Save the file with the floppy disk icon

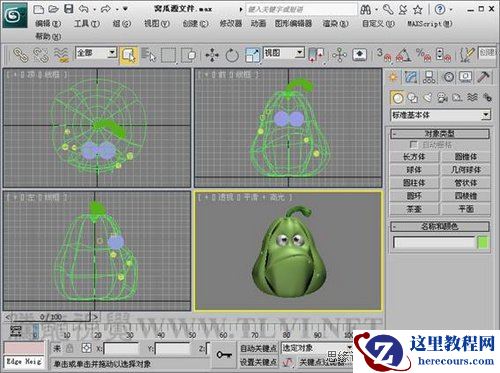click(x=68, y=9)
